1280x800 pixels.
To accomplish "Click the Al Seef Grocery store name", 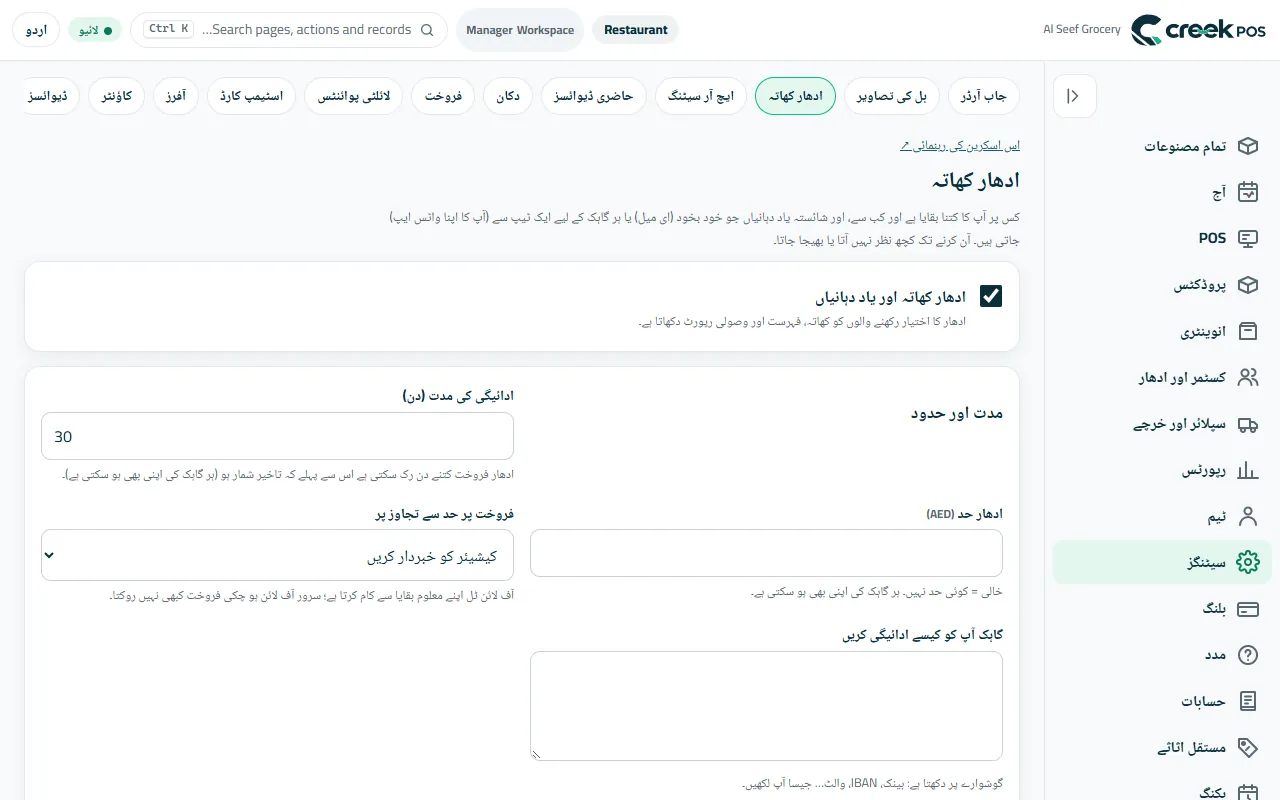I will tap(1081, 30).
